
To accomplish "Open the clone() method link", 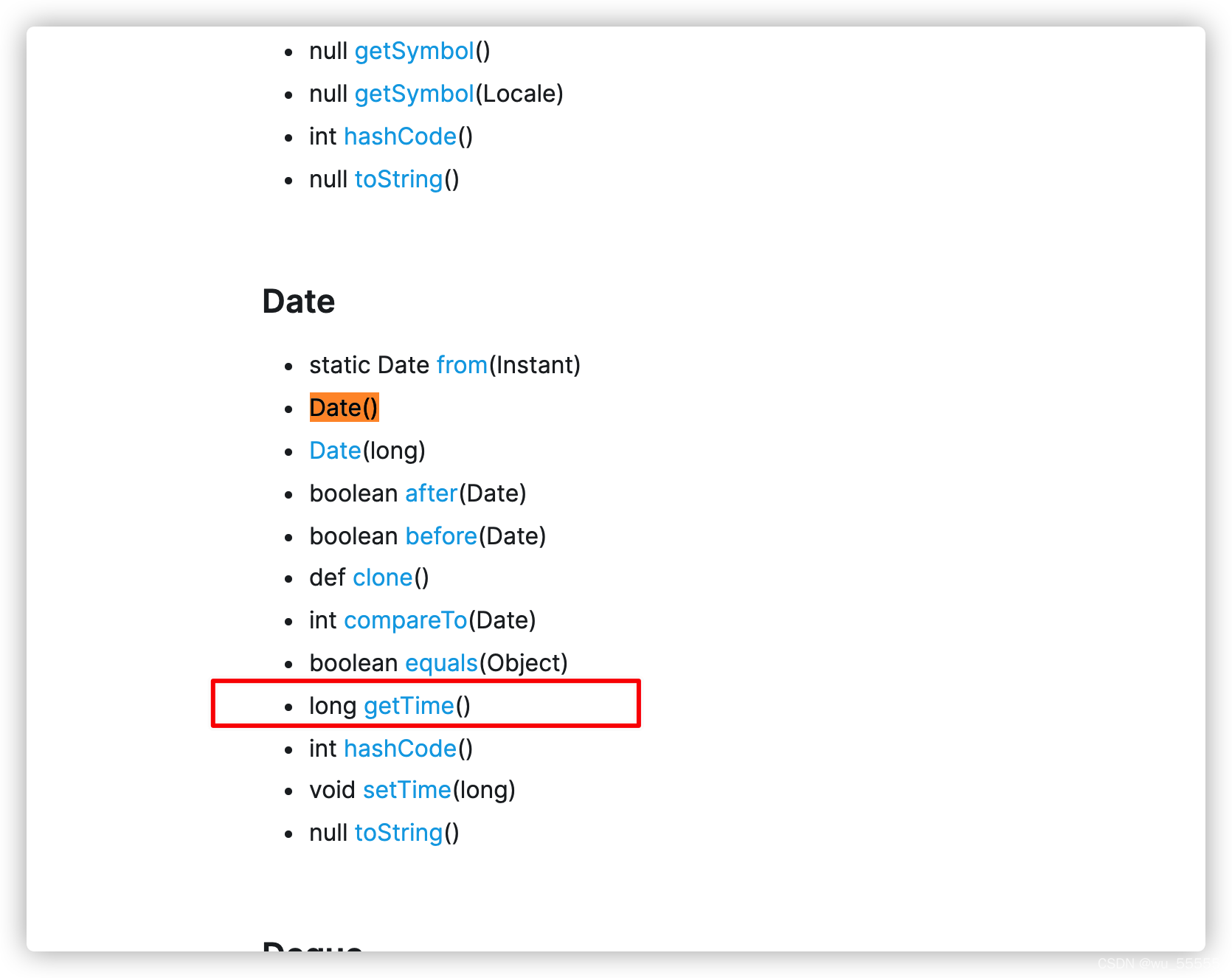I will point(383,578).
